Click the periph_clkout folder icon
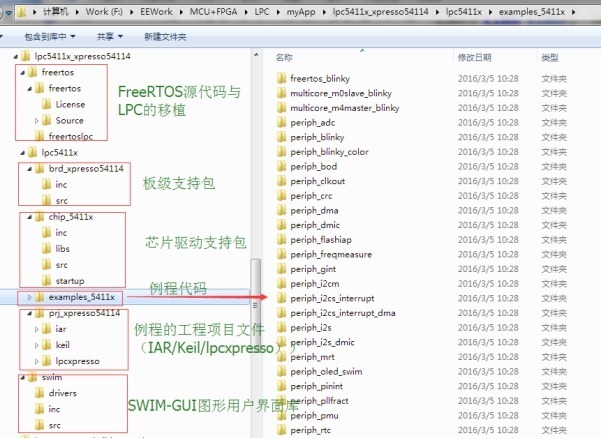Viewport: 601px width, 439px height. (281, 181)
